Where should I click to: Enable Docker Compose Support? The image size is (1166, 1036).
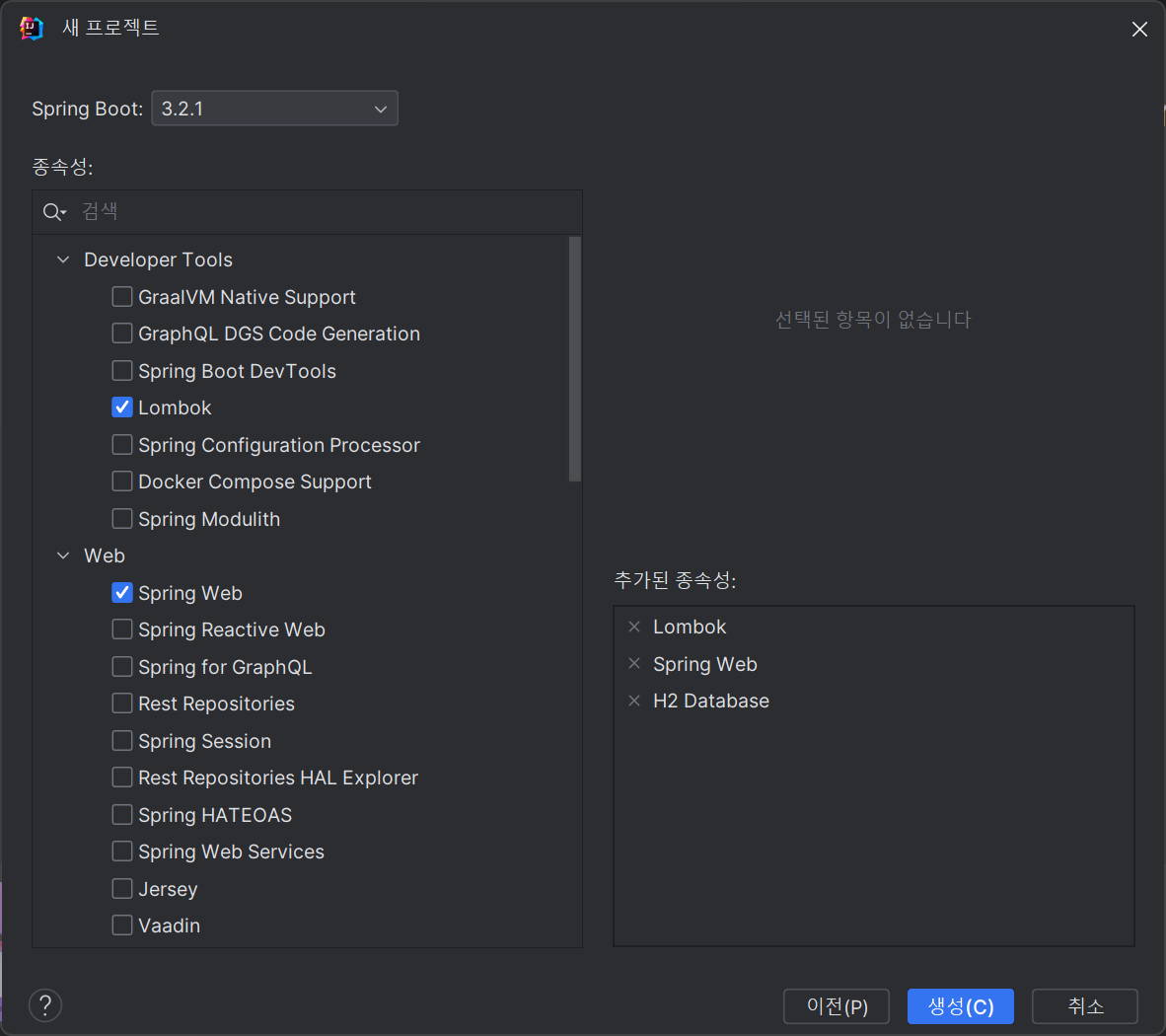click(122, 481)
